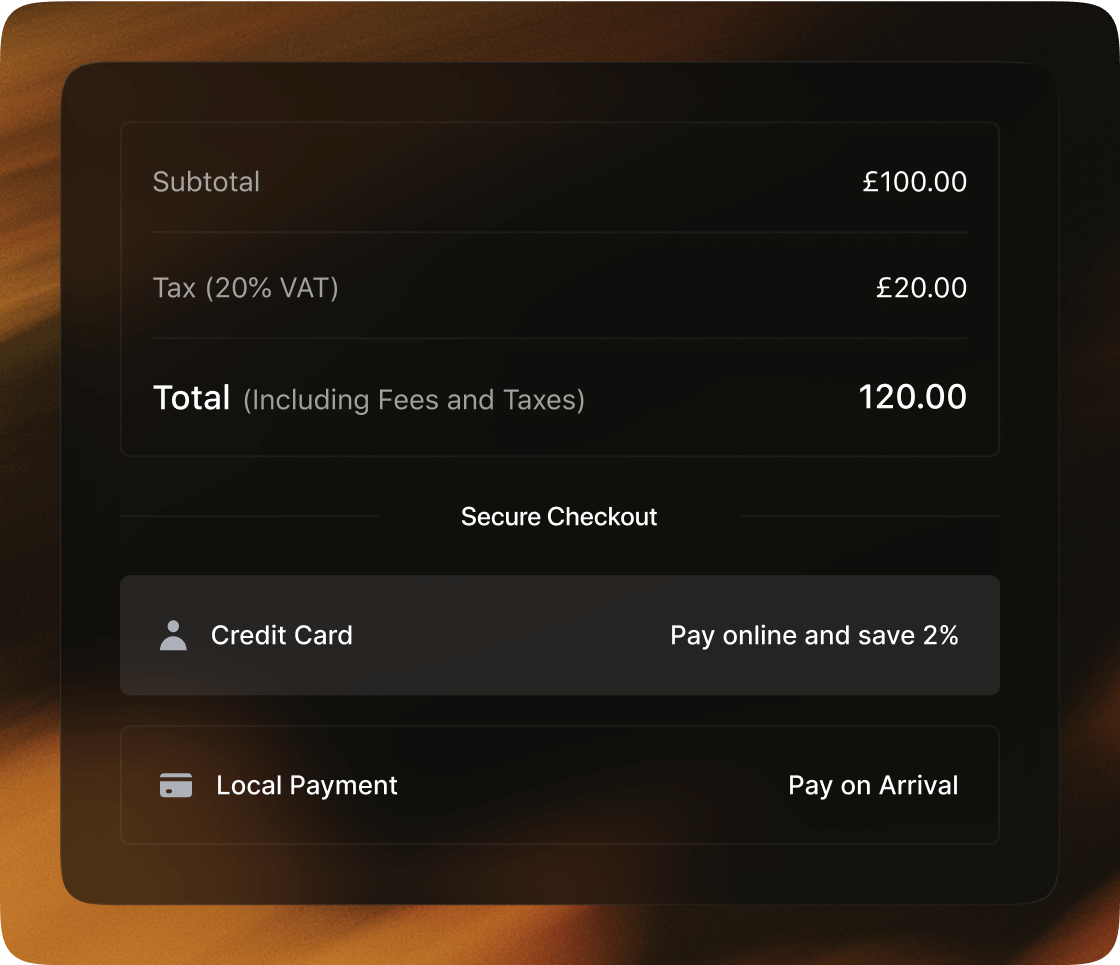Click the separator between Subtotal and Tax rows

coord(560,232)
